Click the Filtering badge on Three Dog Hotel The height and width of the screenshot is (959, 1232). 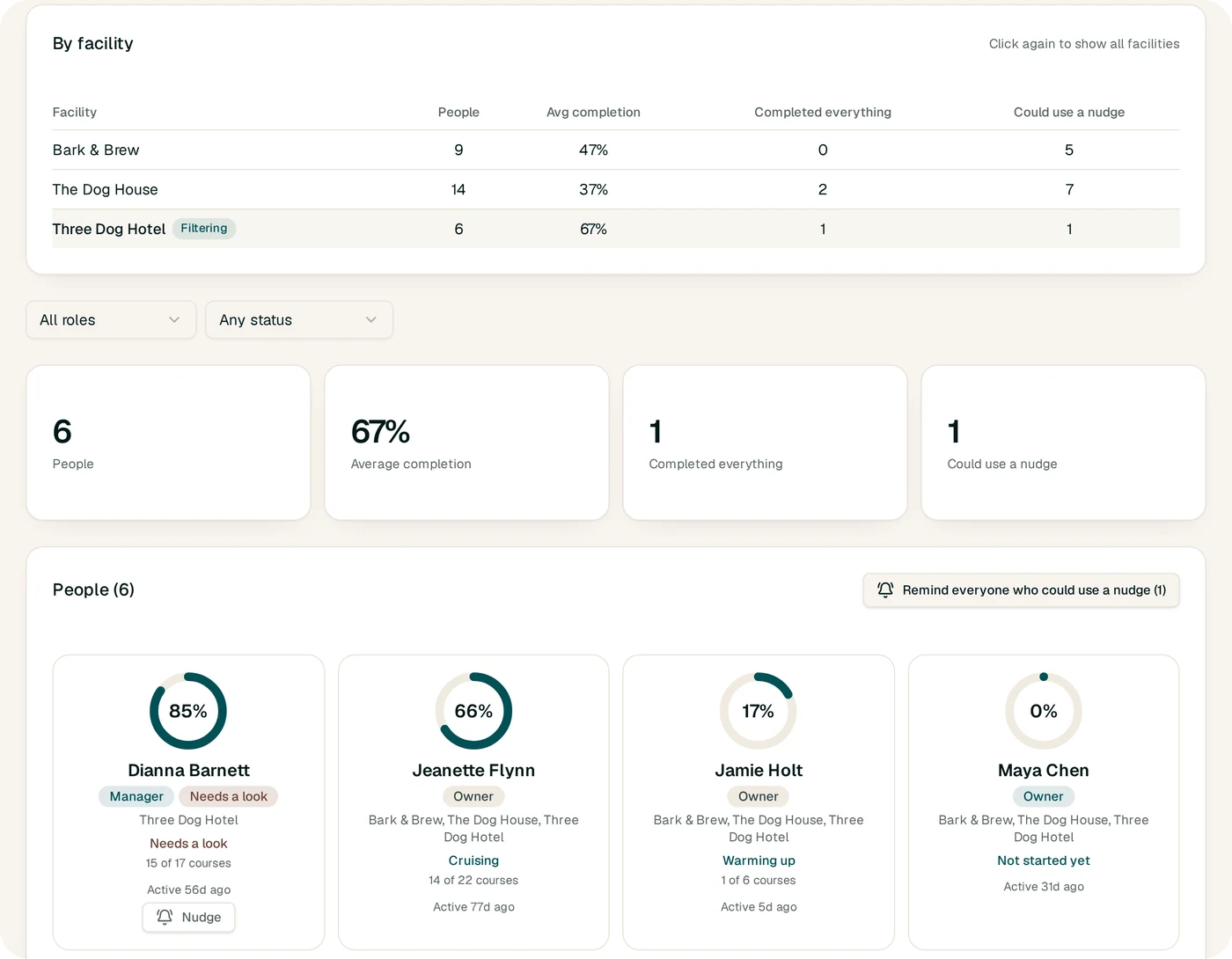tap(204, 229)
